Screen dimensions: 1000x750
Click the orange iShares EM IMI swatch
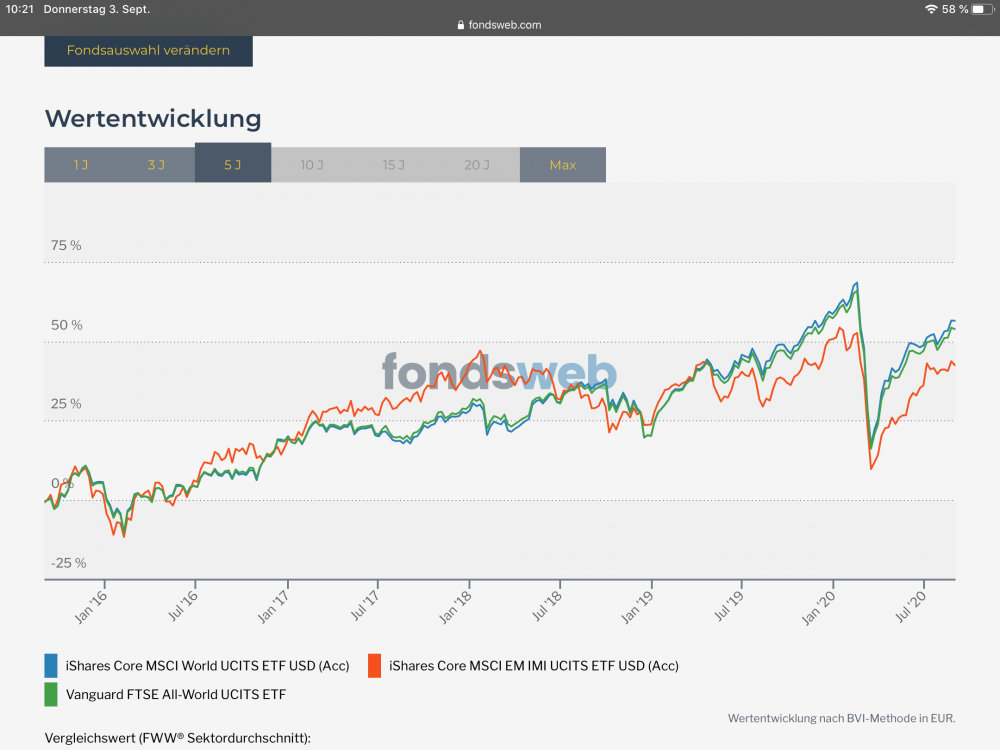point(374,665)
